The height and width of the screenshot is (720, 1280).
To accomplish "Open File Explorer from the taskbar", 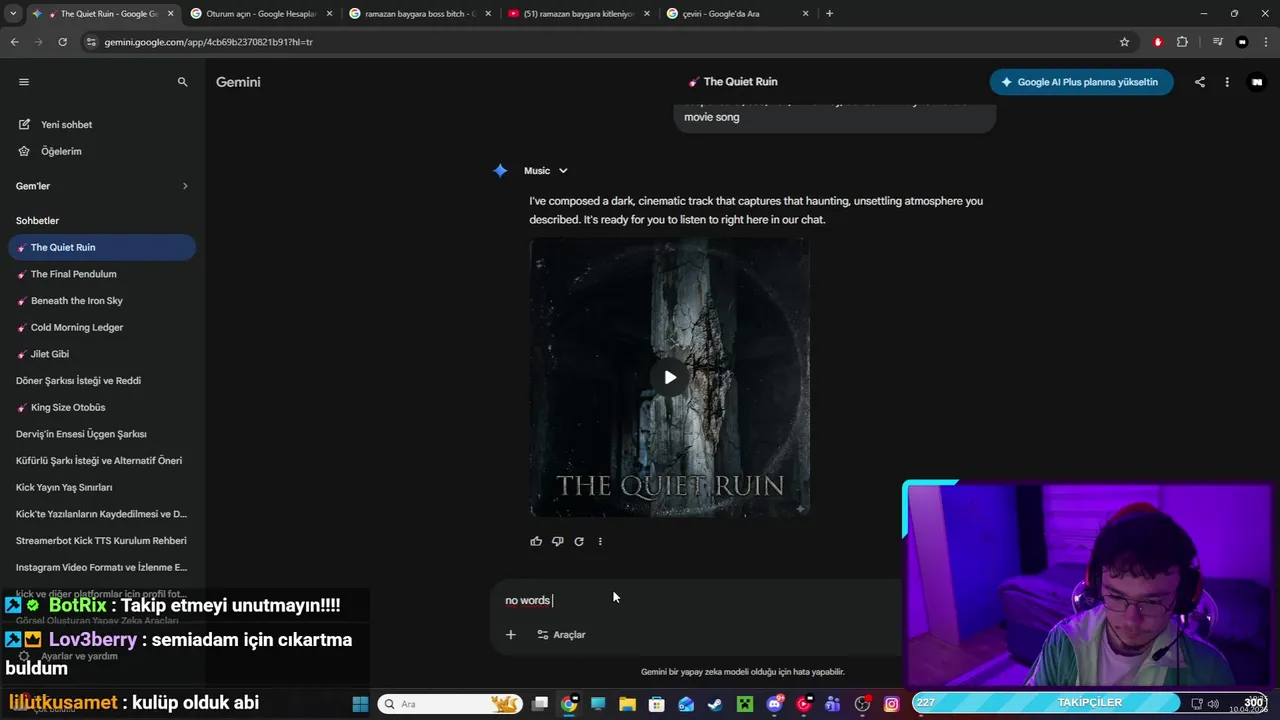I will tap(627, 704).
